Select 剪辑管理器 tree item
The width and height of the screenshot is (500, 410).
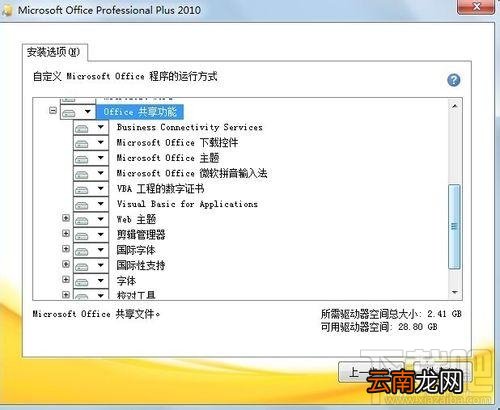point(141,235)
